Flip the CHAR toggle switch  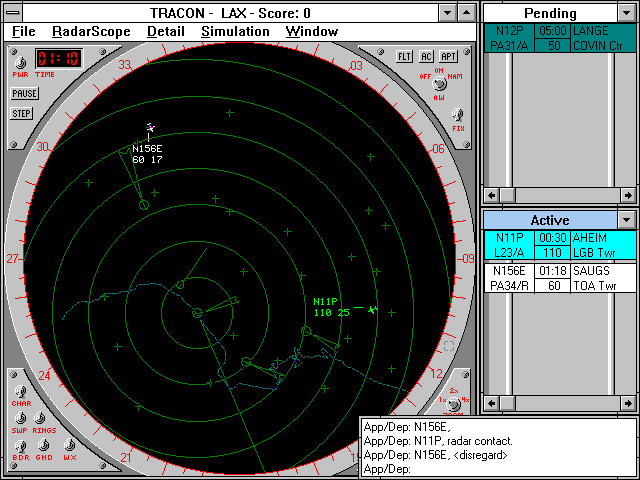(x=20, y=392)
